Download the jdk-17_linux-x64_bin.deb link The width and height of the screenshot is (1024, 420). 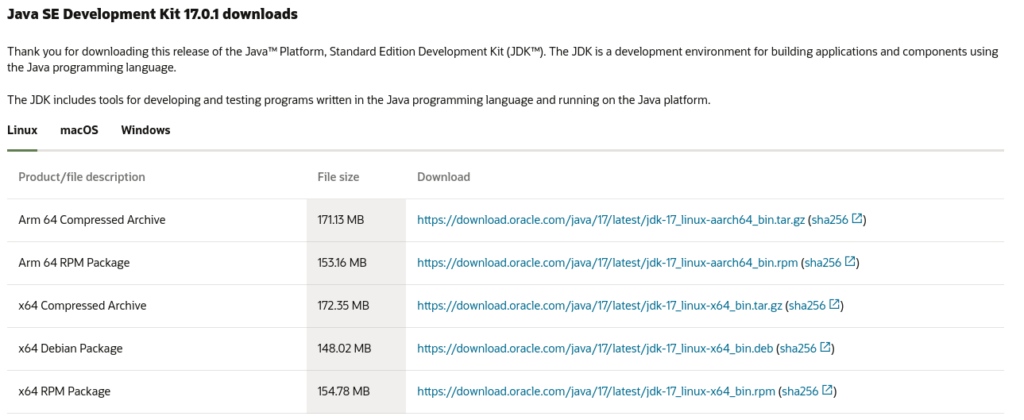[596, 349]
